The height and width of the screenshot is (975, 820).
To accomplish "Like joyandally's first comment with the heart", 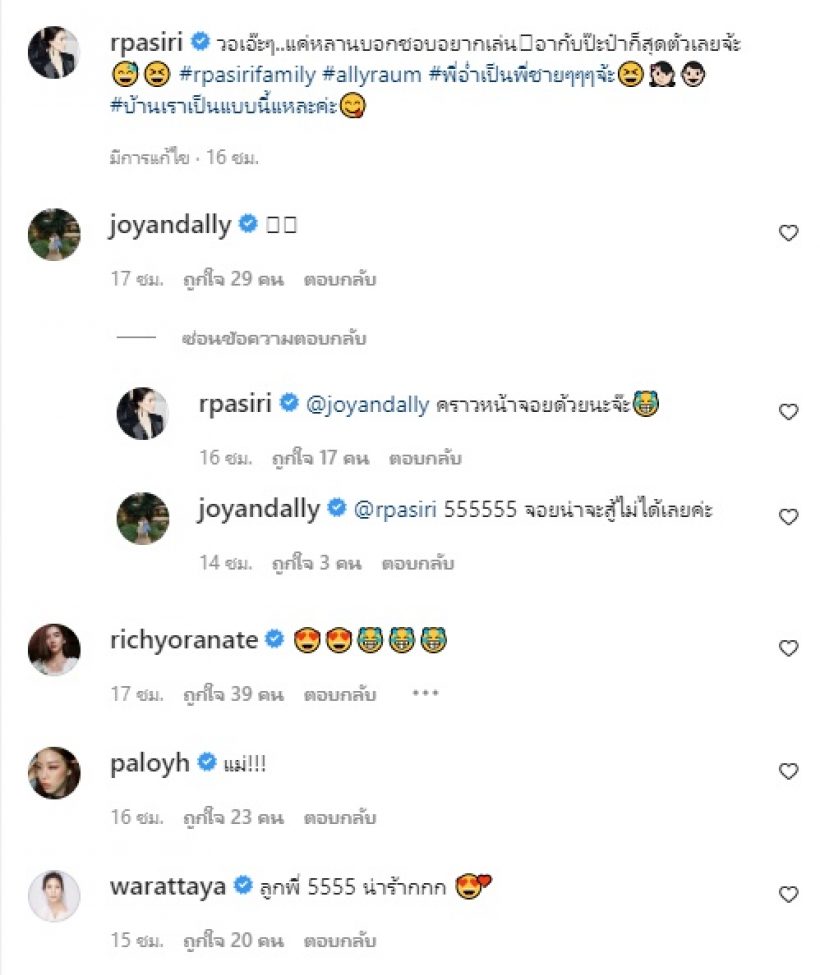I will pos(788,233).
